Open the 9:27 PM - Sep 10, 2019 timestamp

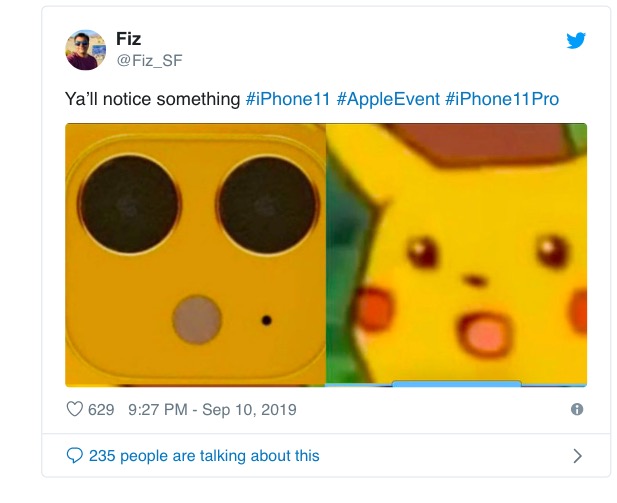tap(211, 409)
